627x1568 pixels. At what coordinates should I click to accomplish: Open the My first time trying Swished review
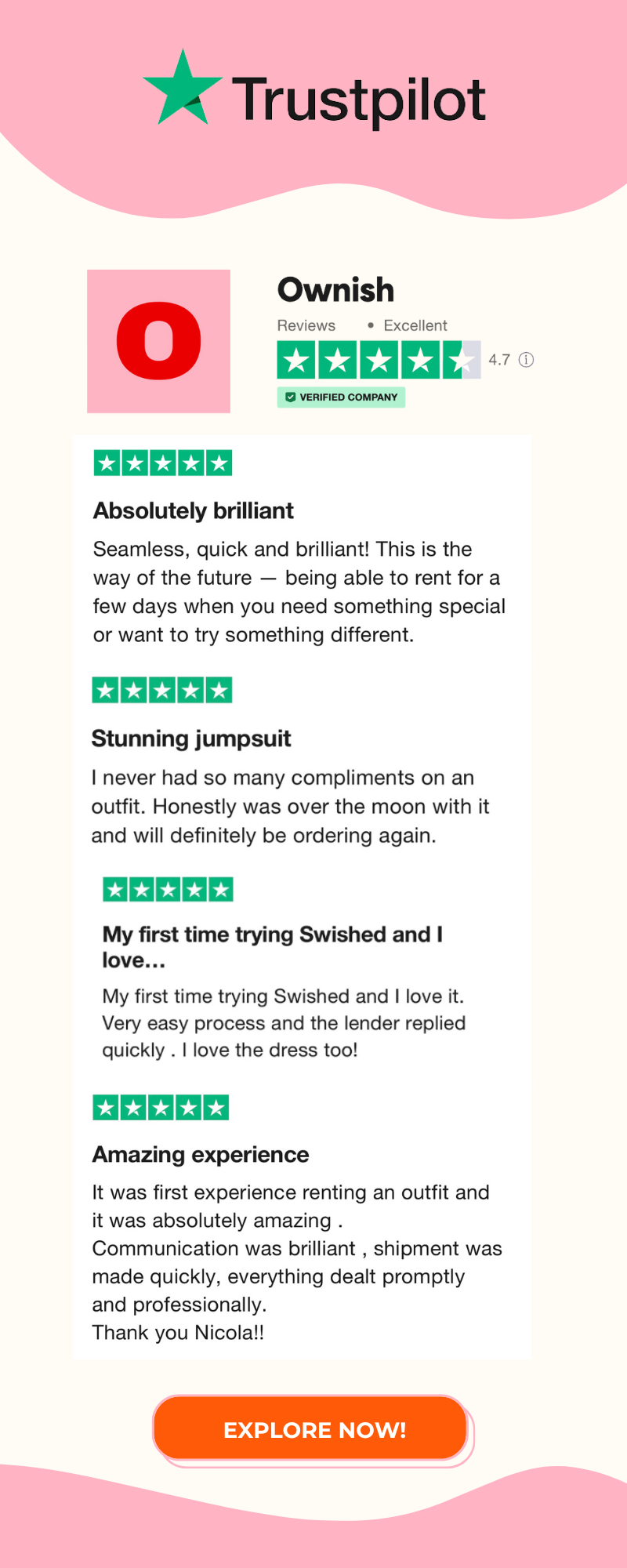point(273,947)
